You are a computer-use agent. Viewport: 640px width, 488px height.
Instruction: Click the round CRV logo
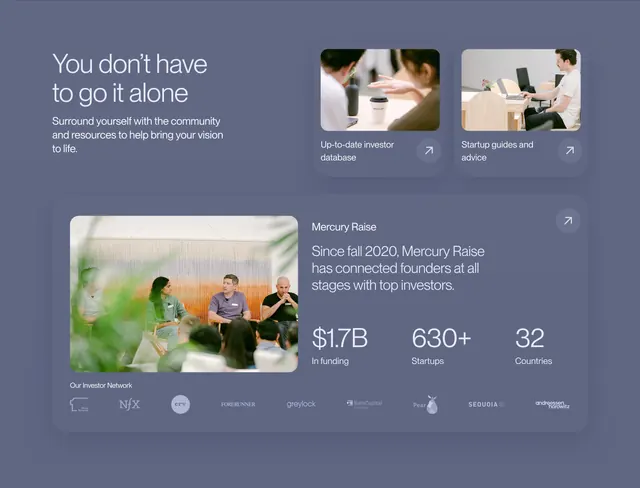click(180, 404)
